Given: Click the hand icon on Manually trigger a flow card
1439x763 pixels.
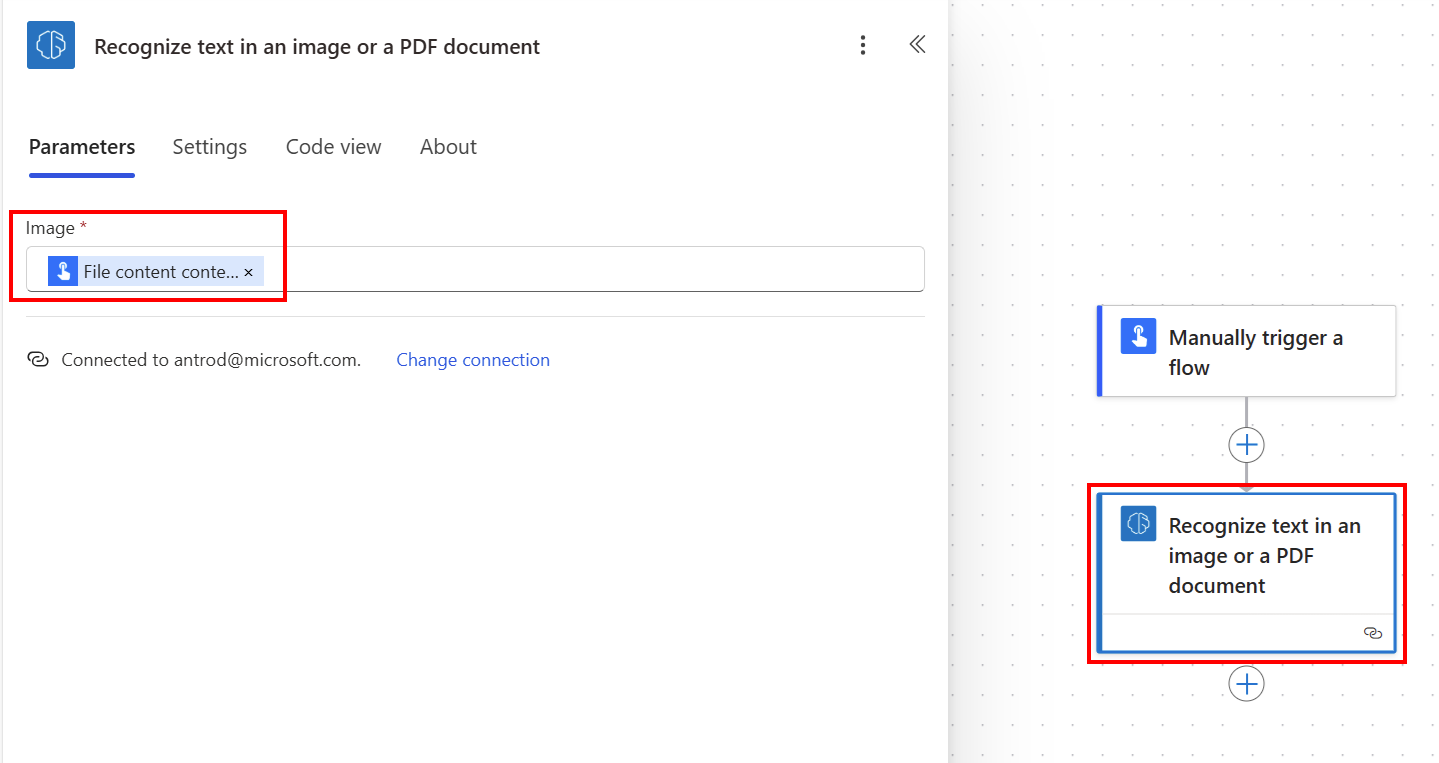Looking at the screenshot, I should point(1138,337).
